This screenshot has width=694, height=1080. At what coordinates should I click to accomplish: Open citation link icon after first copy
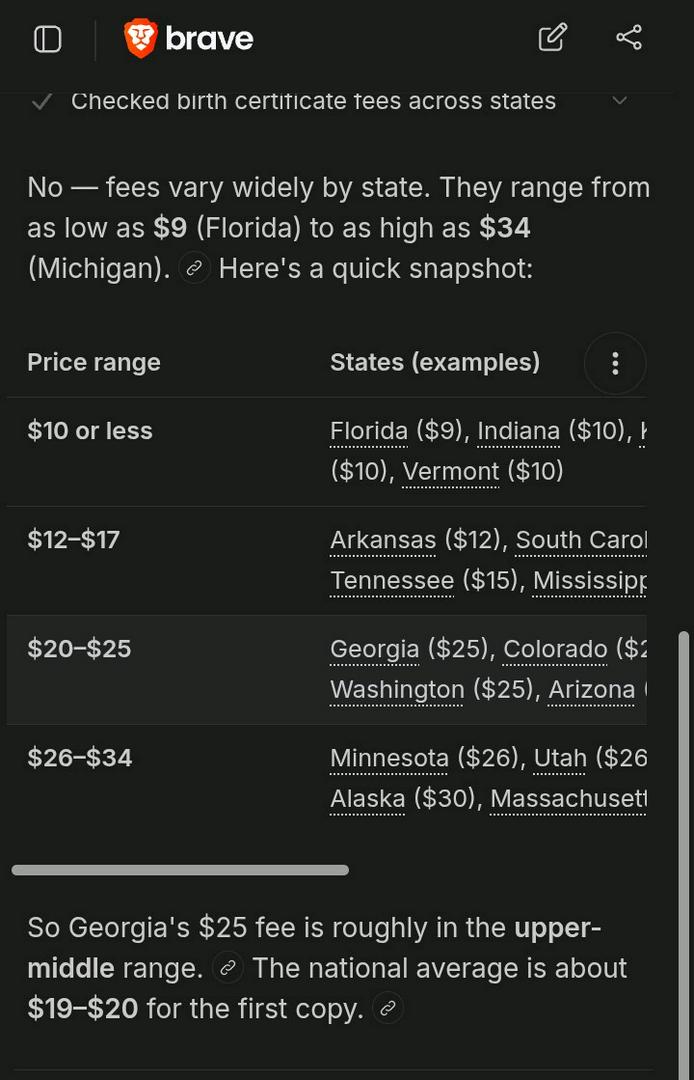[x=388, y=1009]
